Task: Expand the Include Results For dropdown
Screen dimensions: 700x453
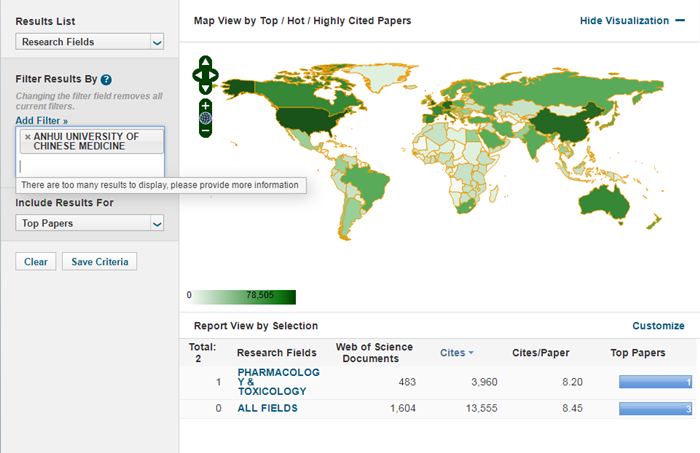Action: (90, 223)
